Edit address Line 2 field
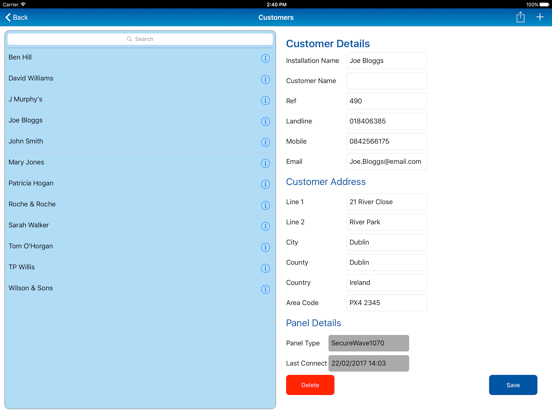Image resolution: width=552 pixels, height=414 pixels. pos(387,222)
